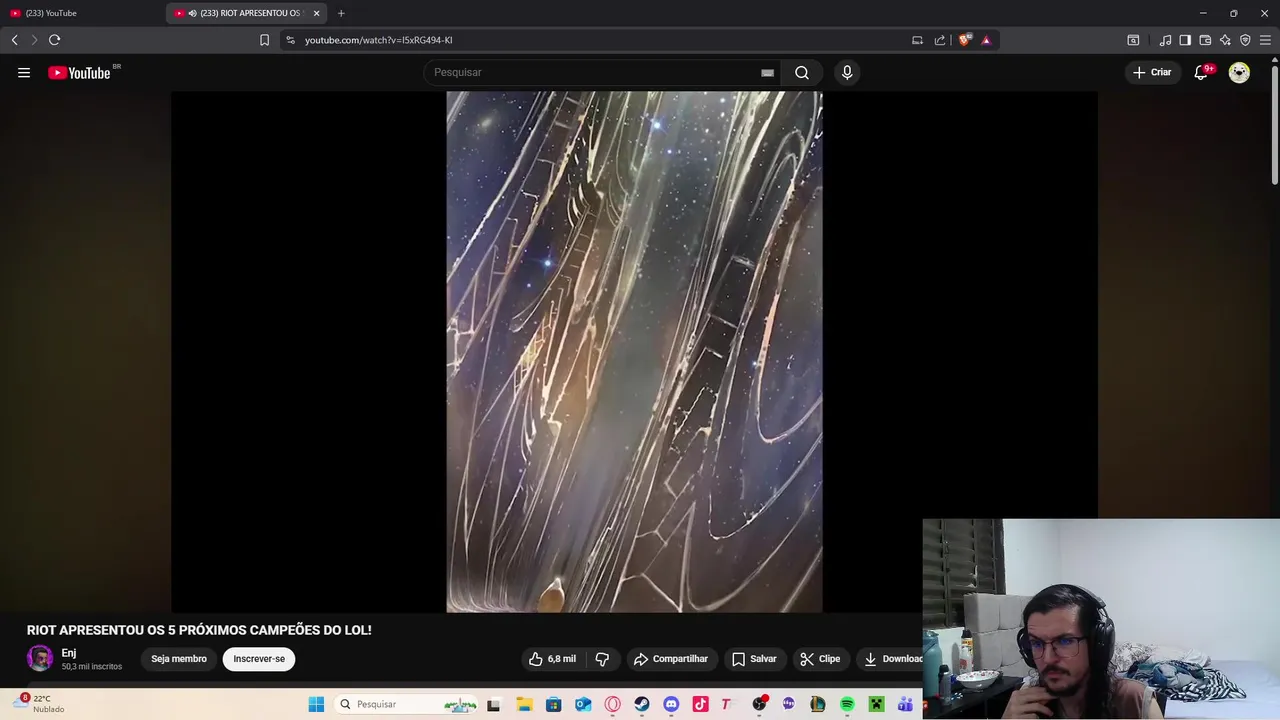Switch to the first (233) YouTube tab

(x=80, y=13)
